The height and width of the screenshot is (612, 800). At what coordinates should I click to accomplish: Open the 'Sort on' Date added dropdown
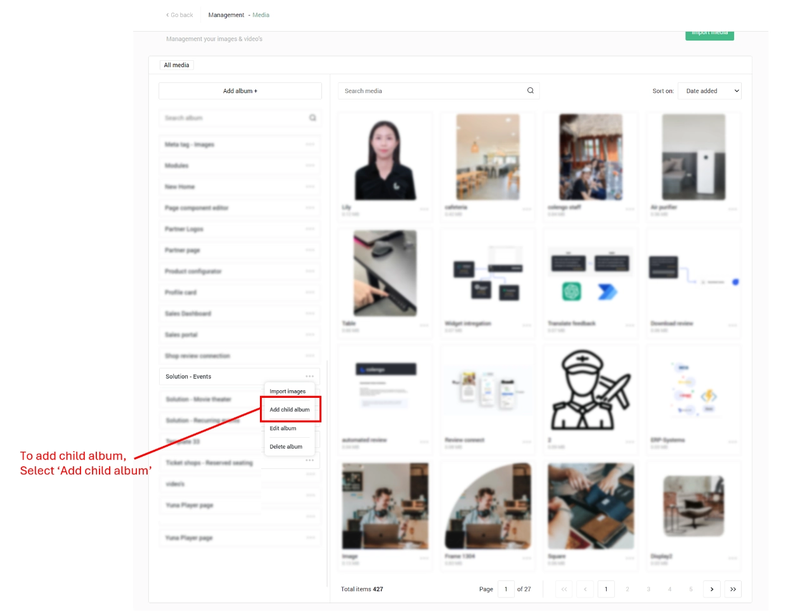click(712, 91)
